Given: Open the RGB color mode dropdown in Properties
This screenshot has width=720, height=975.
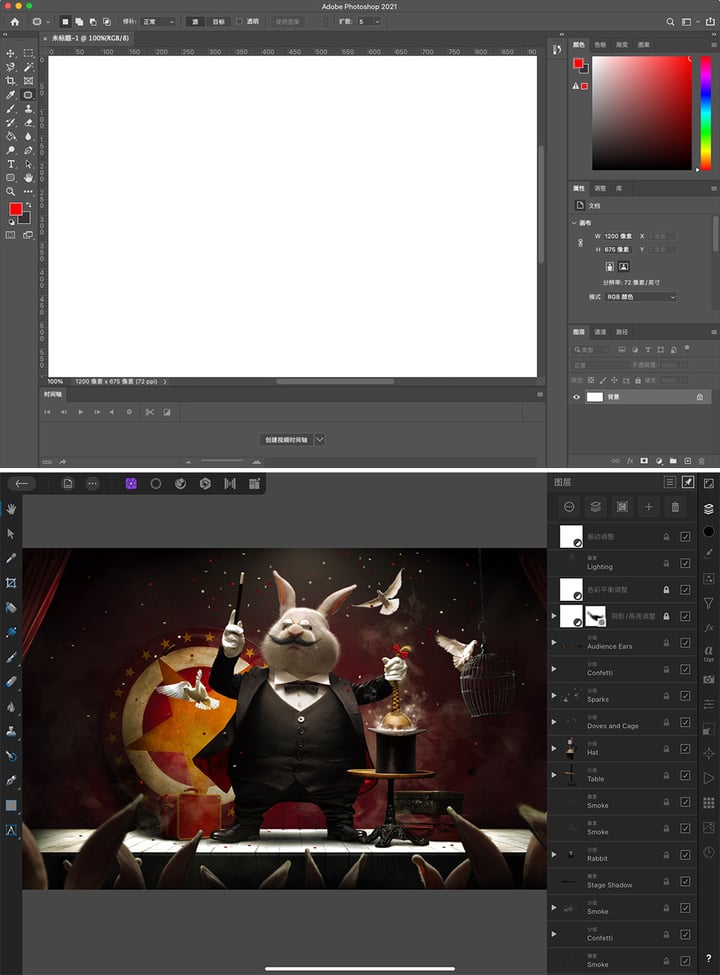Looking at the screenshot, I should (x=640, y=297).
